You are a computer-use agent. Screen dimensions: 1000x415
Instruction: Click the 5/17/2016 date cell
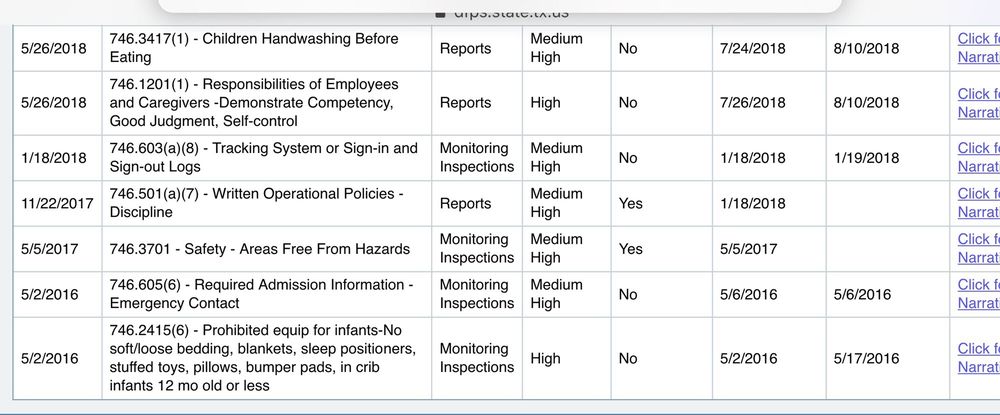(x=866, y=358)
